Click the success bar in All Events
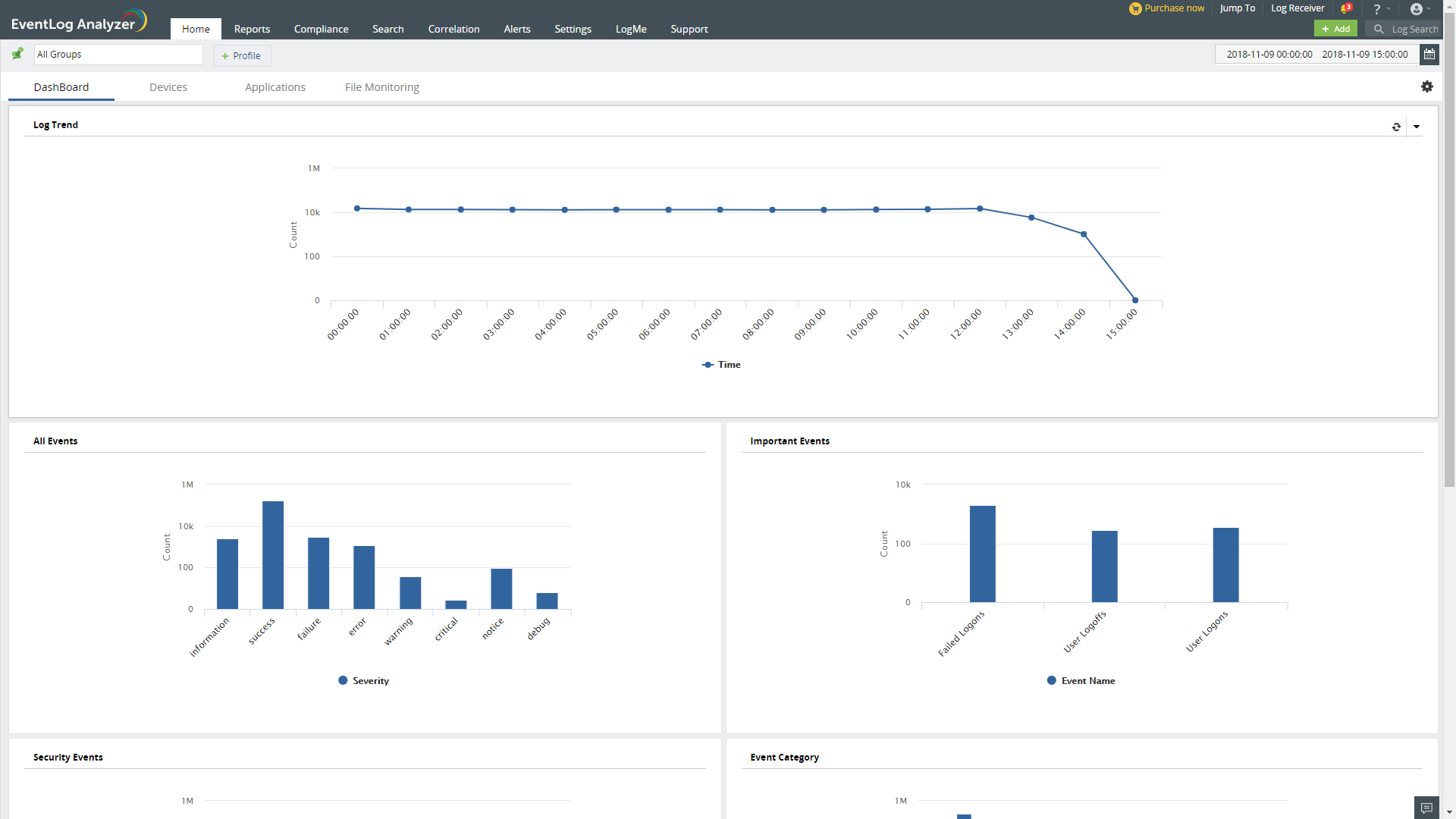 click(273, 554)
